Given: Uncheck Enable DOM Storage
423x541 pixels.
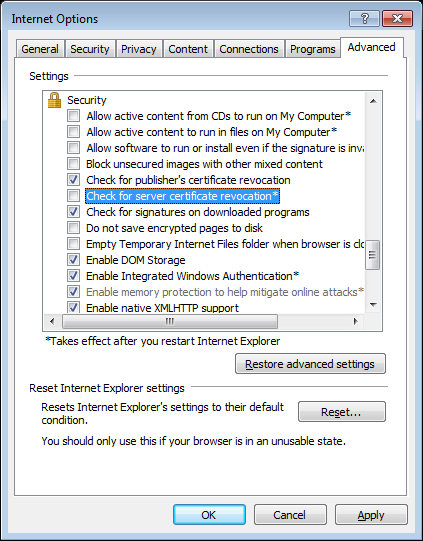Looking at the screenshot, I should click(73, 260).
